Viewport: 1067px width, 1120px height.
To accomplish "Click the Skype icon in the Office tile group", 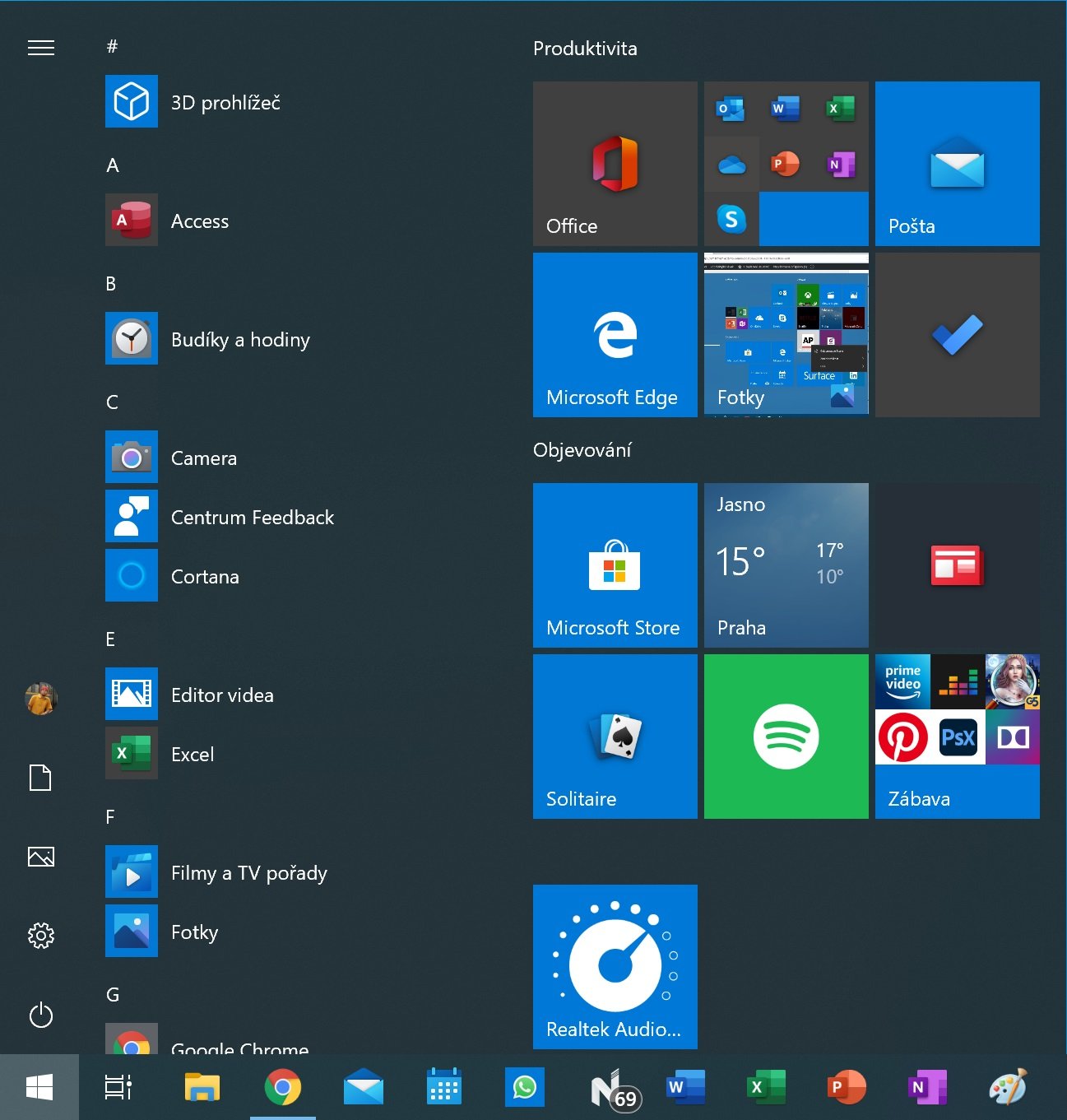I will tap(731, 218).
